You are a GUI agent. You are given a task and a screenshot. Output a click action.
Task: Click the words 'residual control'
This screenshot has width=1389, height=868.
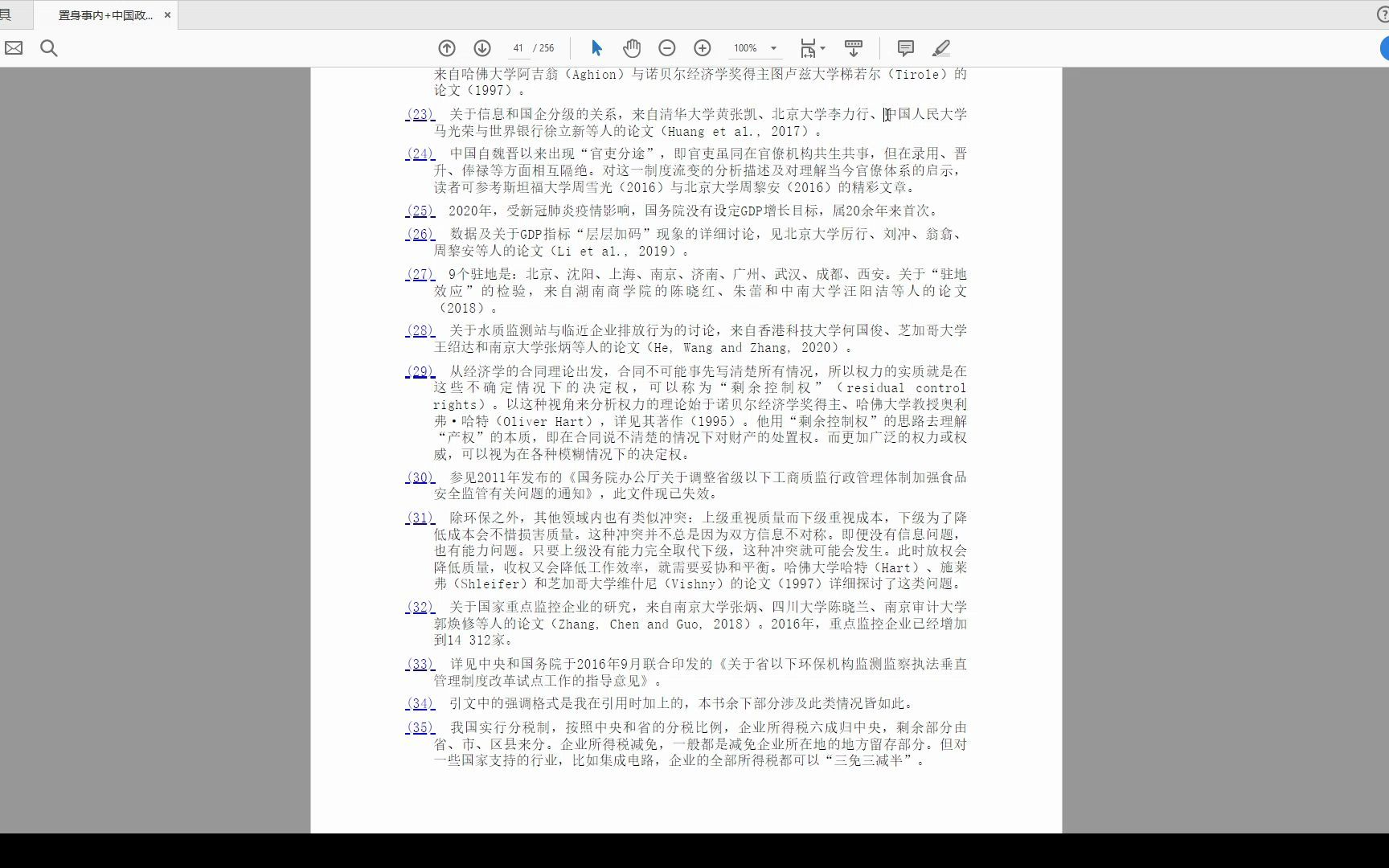[x=907, y=388]
